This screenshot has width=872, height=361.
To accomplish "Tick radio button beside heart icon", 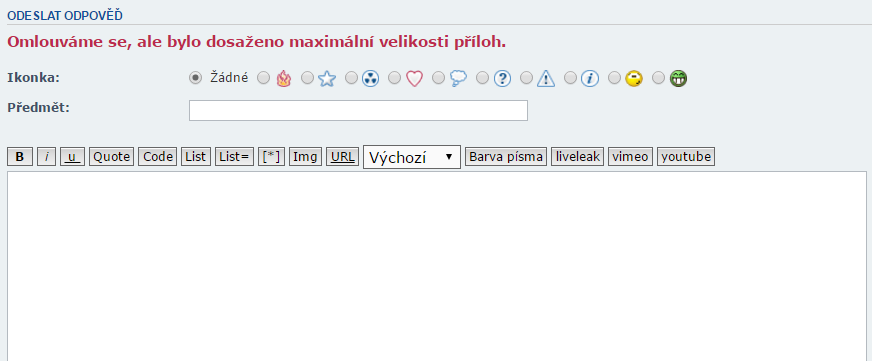I will click(395, 78).
